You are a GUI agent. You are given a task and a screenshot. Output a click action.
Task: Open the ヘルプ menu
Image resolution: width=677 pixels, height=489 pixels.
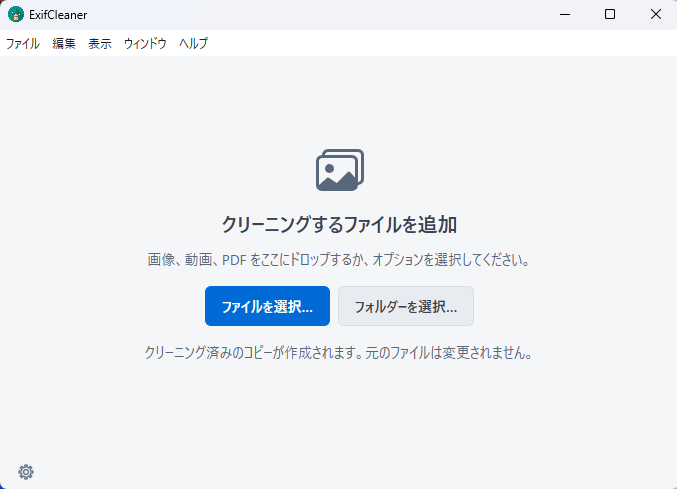pyautogui.click(x=193, y=43)
